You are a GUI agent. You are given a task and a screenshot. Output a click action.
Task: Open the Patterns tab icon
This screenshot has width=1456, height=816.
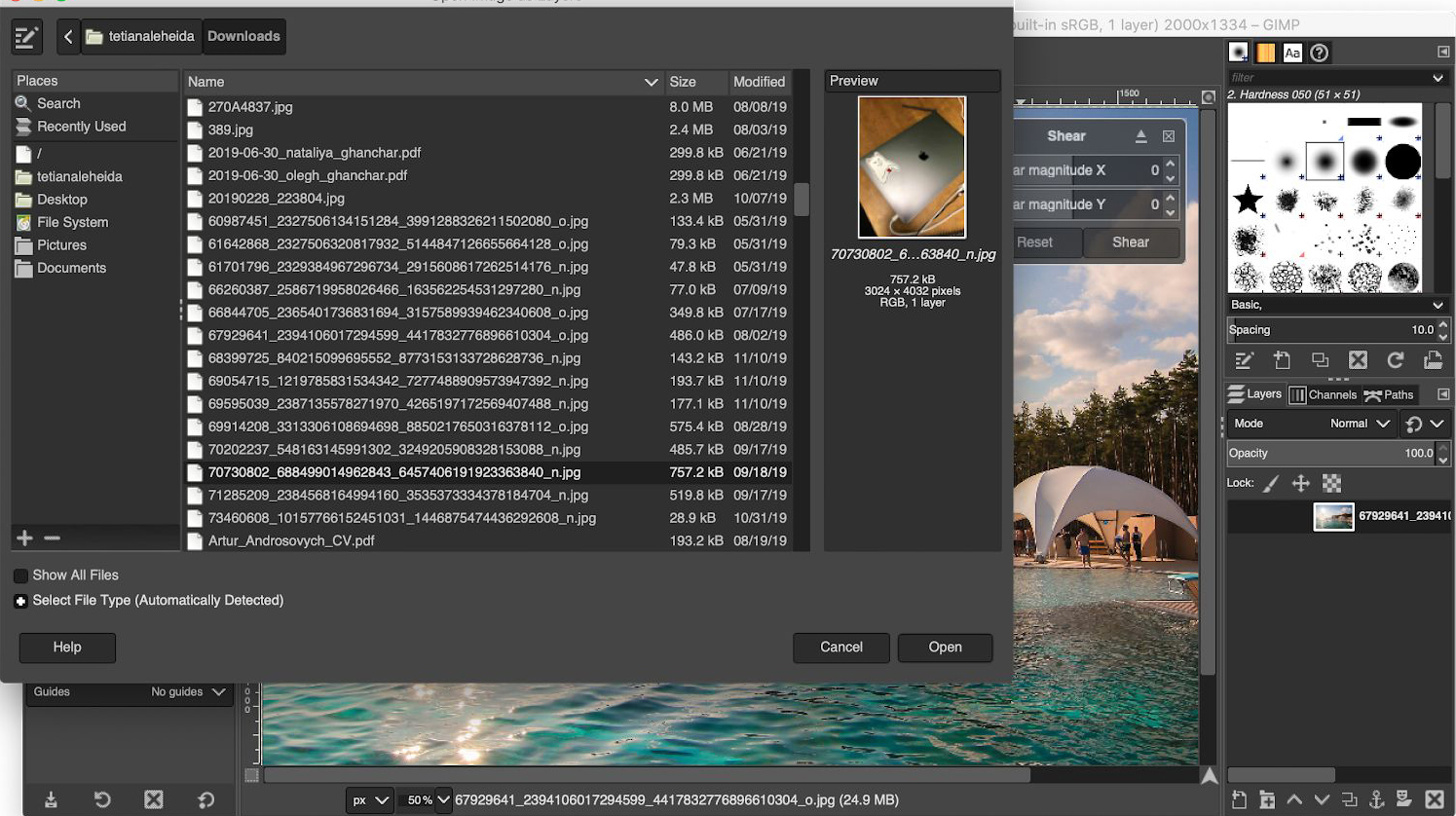point(1265,53)
